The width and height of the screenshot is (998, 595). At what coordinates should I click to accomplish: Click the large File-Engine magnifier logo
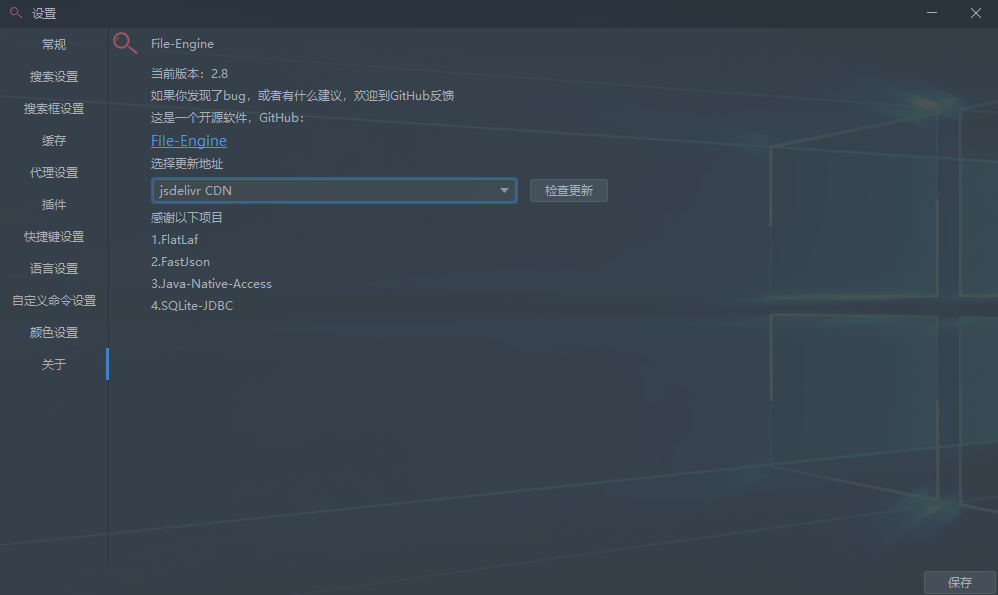point(125,43)
